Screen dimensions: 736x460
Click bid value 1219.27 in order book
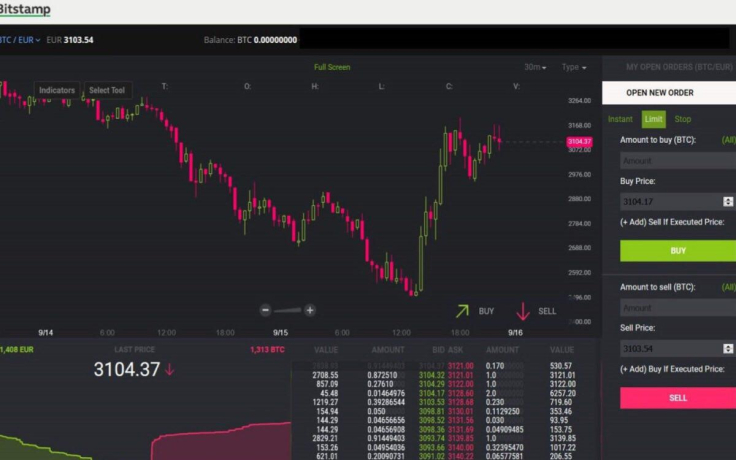(x=325, y=402)
